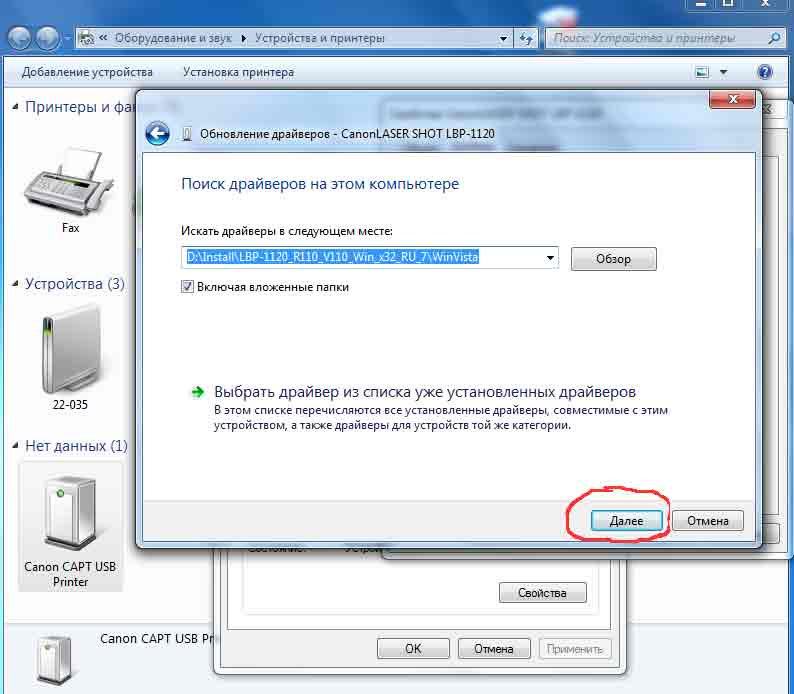Click Отмена in the driver update wizard
This screenshot has width=794, height=694.
[708, 520]
